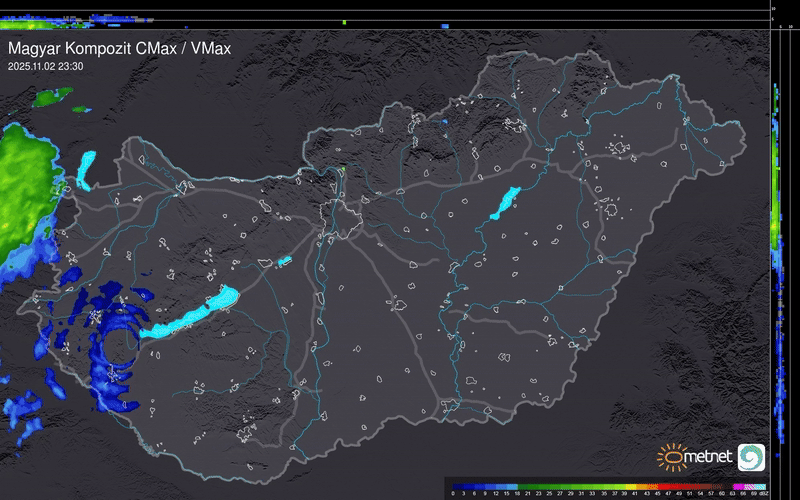The height and width of the screenshot is (500, 800).
Task: Click the cyan Tisza Lake shape
Action: pyautogui.click(x=504, y=203)
